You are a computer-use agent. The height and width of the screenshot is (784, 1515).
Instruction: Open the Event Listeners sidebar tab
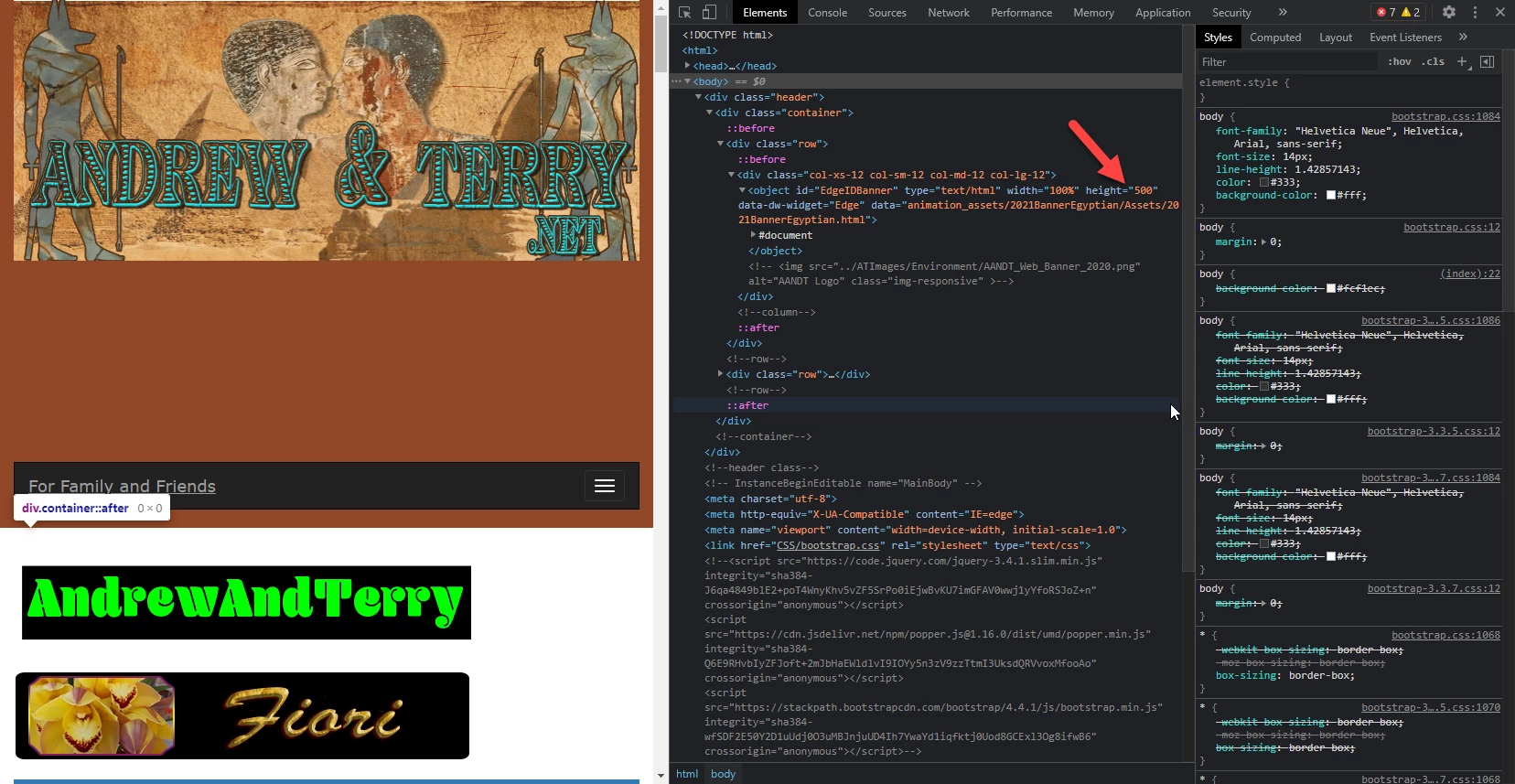[x=1405, y=37]
